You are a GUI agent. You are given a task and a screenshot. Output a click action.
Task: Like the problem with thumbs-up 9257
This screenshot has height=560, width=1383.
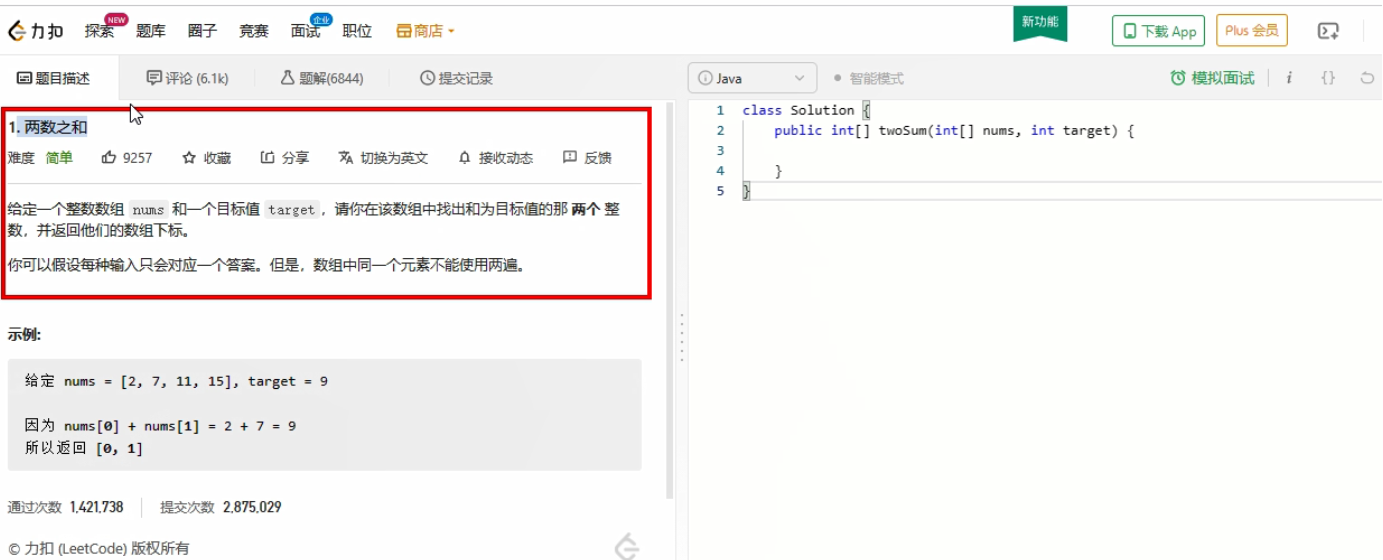[x=127, y=158]
